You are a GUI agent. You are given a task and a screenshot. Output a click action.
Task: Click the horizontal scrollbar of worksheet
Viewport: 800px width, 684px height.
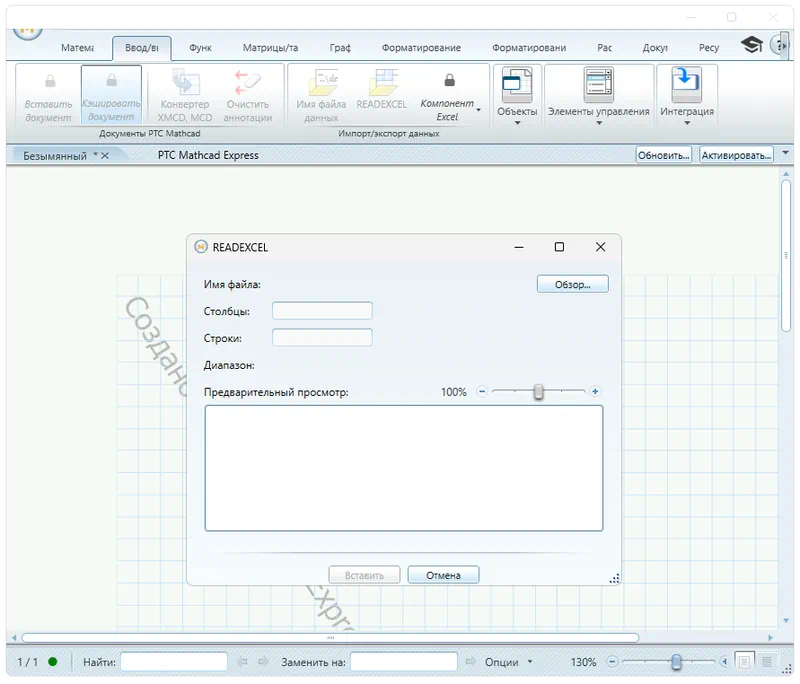pyautogui.click(x=330, y=638)
